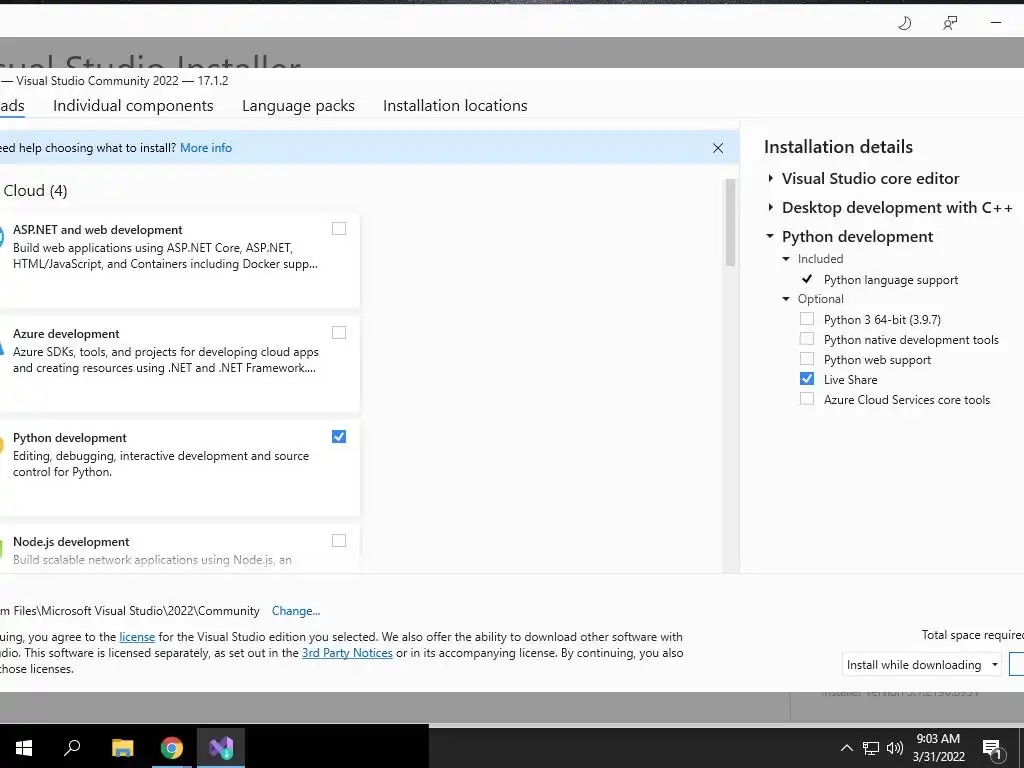Open File Explorer from taskbar
This screenshot has height=768, width=1024.
pos(122,747)
